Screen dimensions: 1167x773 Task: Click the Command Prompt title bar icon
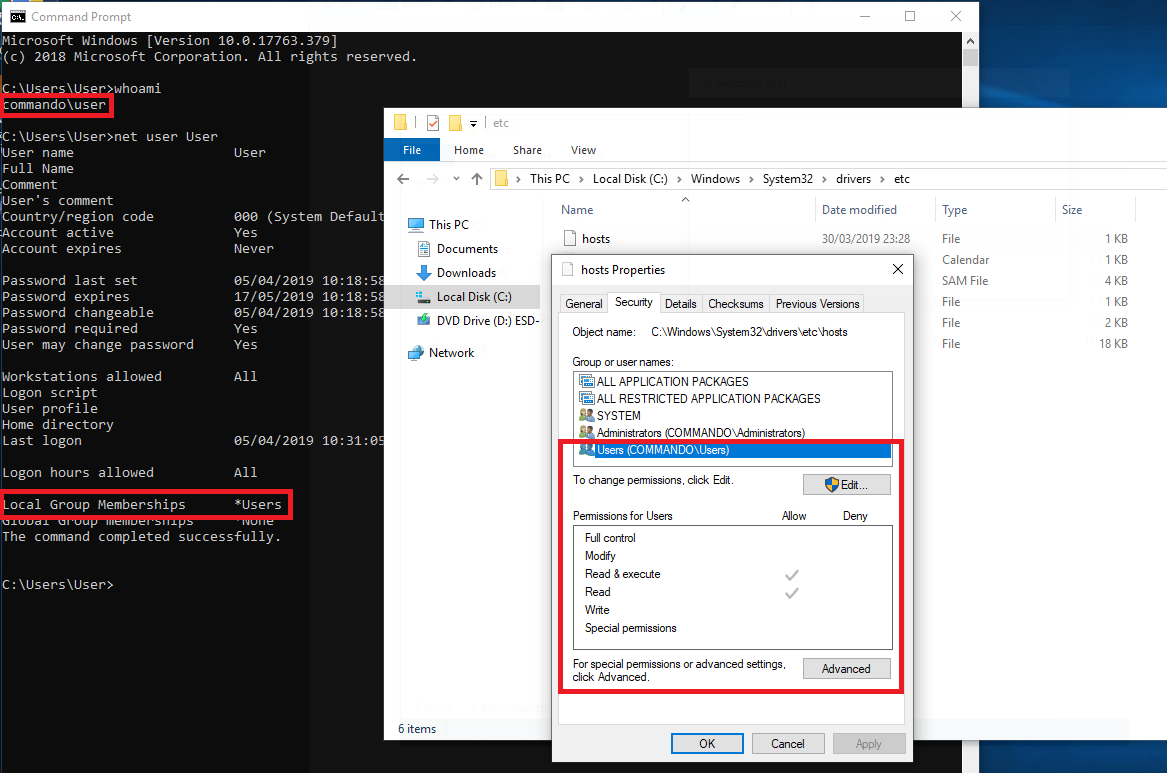[x=17, y=16]
